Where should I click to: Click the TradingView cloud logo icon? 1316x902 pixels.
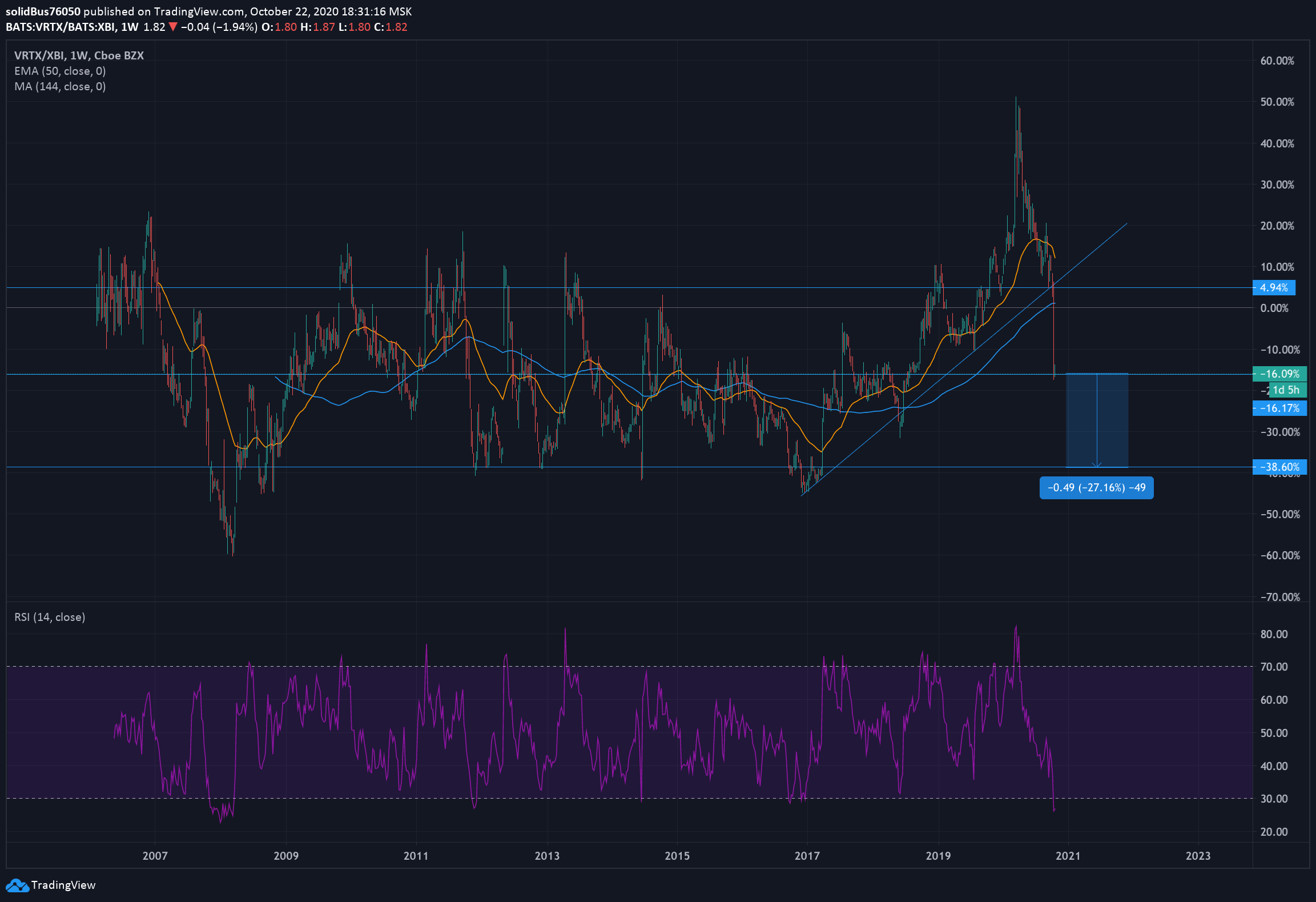(17, 885)
